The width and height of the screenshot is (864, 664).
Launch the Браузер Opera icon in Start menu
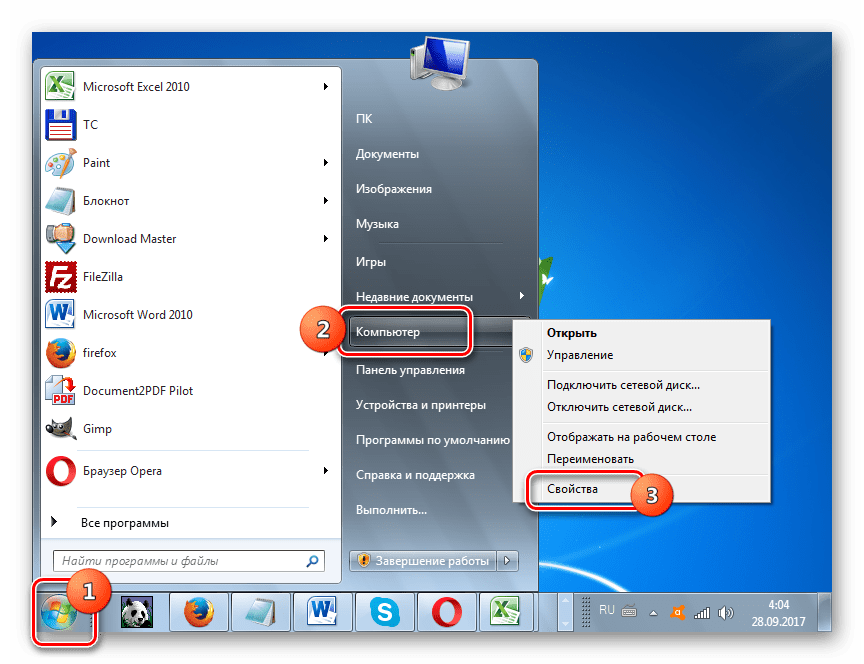(61, 471)
